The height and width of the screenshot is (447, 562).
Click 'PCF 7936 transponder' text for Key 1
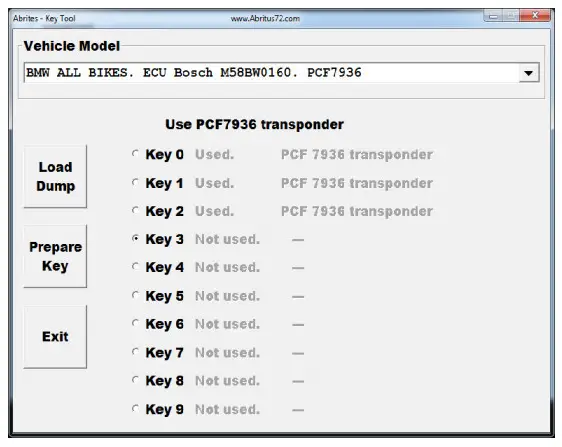(357, 184)
